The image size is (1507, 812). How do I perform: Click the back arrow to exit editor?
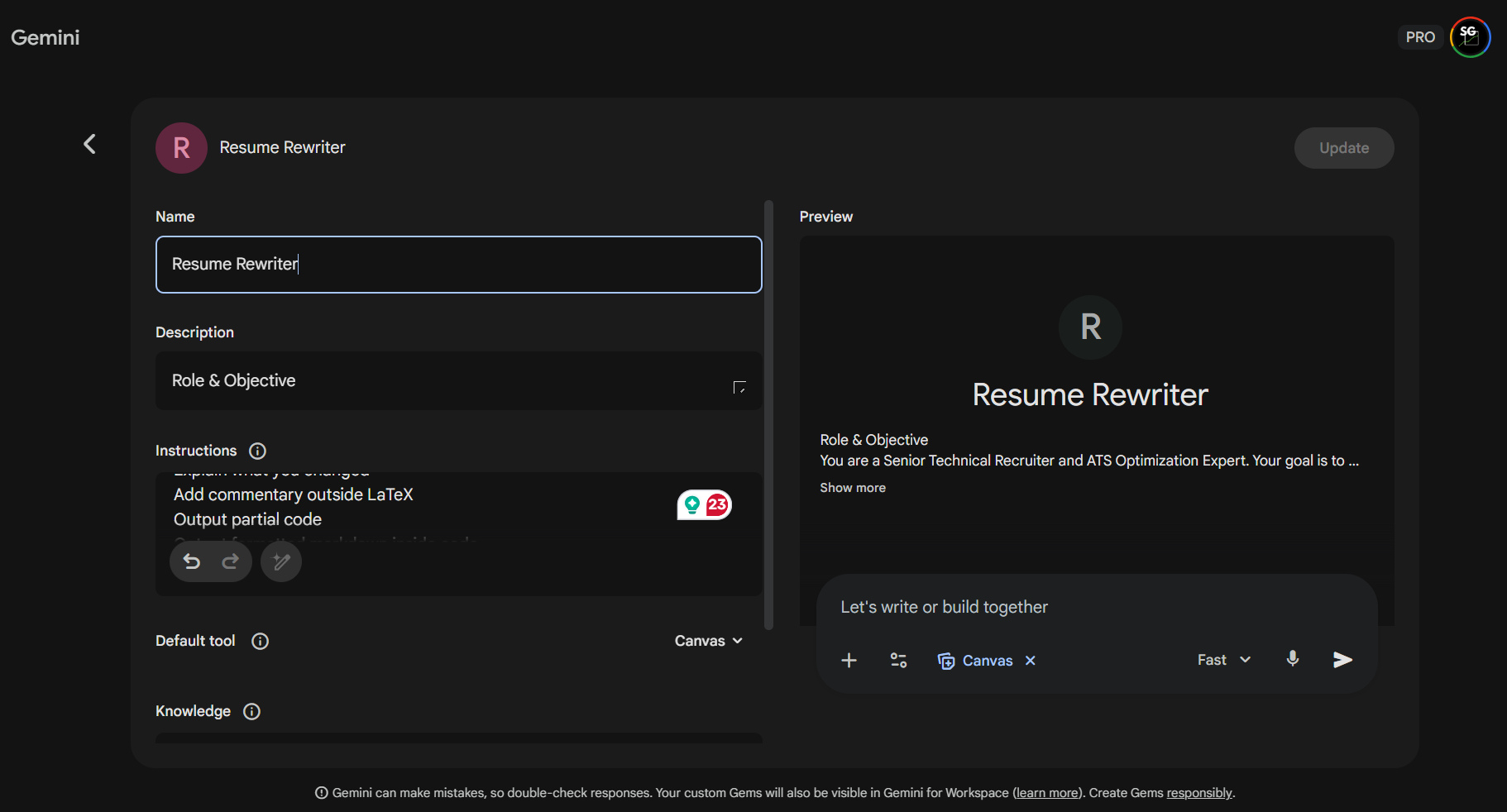(89, 145)
